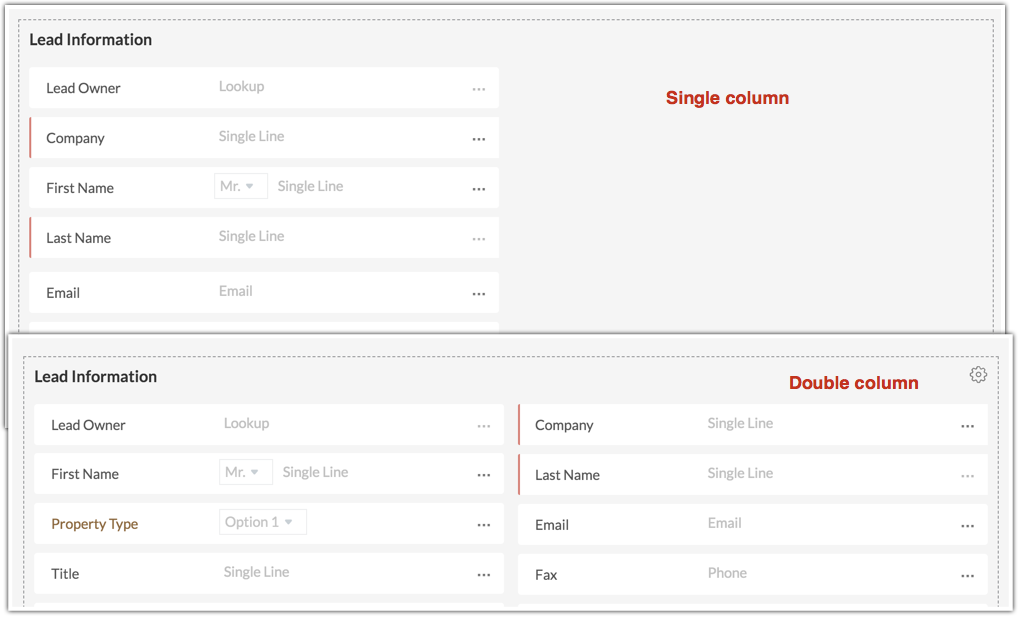
Task: Click the Single Line field of Title
Action: (257, 572)
